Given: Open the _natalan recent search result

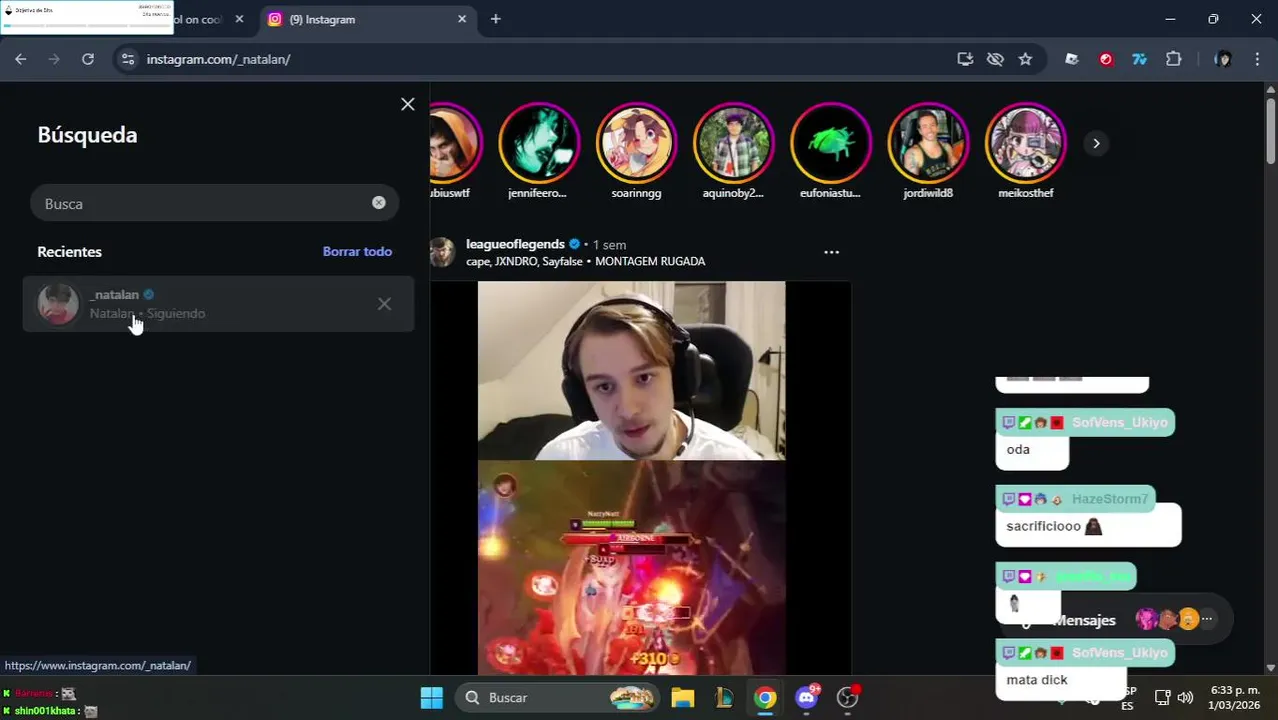Looking at the screenshot, I should (x=218, y=304).
